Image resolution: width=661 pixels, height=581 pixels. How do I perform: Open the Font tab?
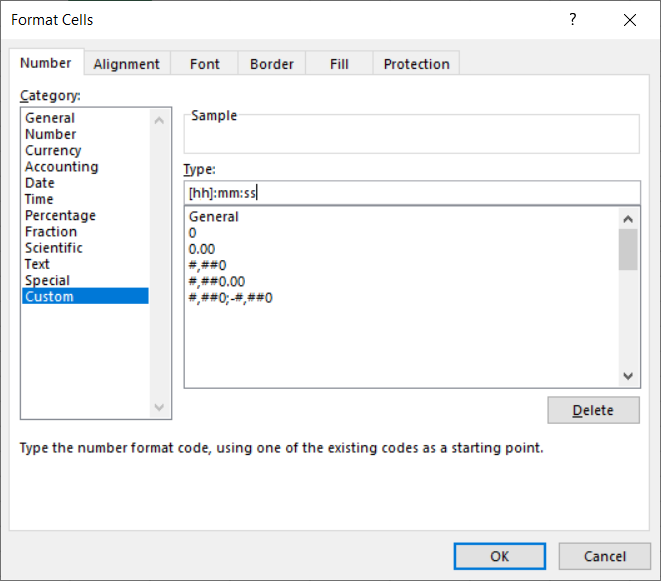[204, 64]
